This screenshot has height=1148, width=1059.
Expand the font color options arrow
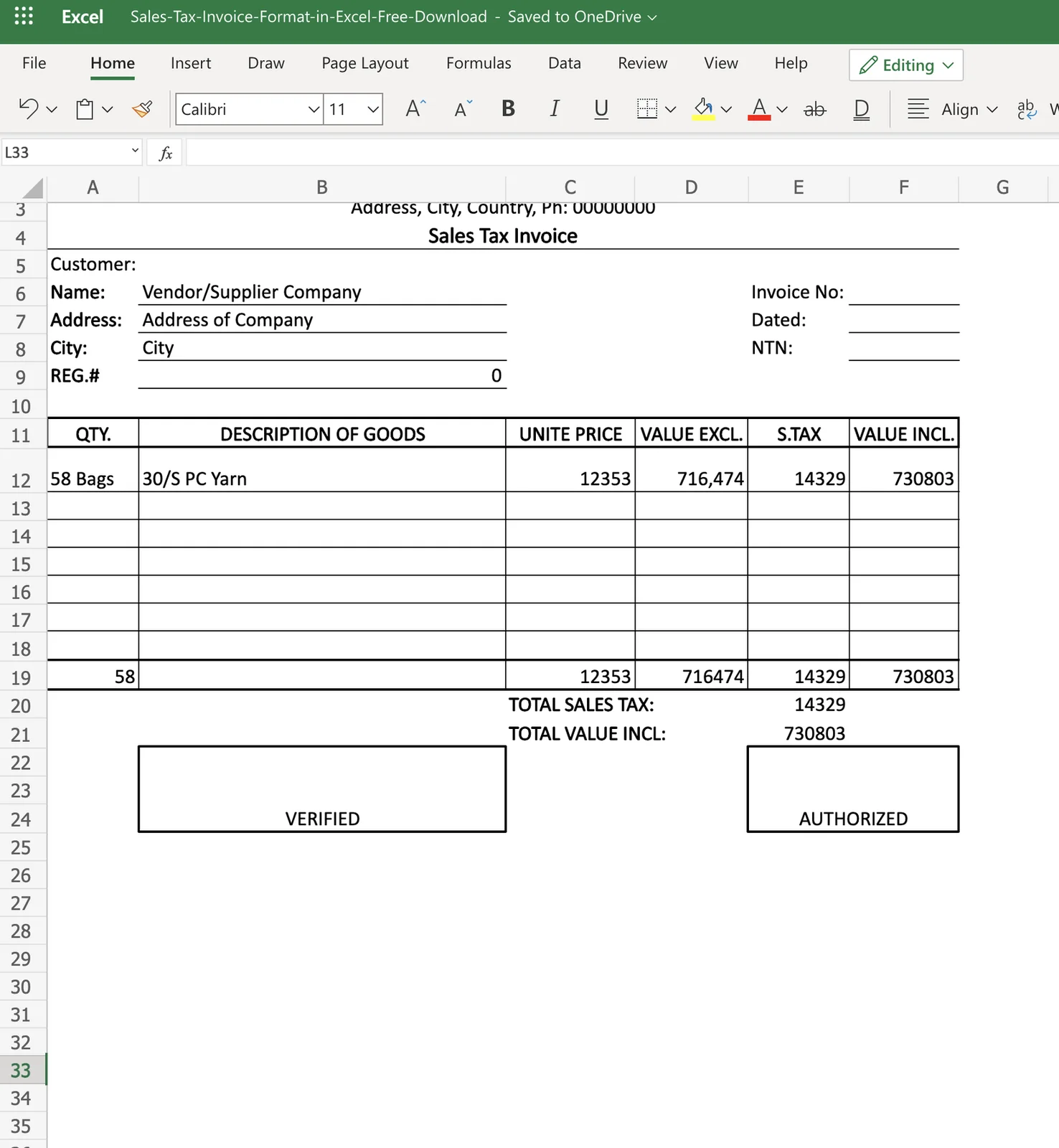point(783,110)
